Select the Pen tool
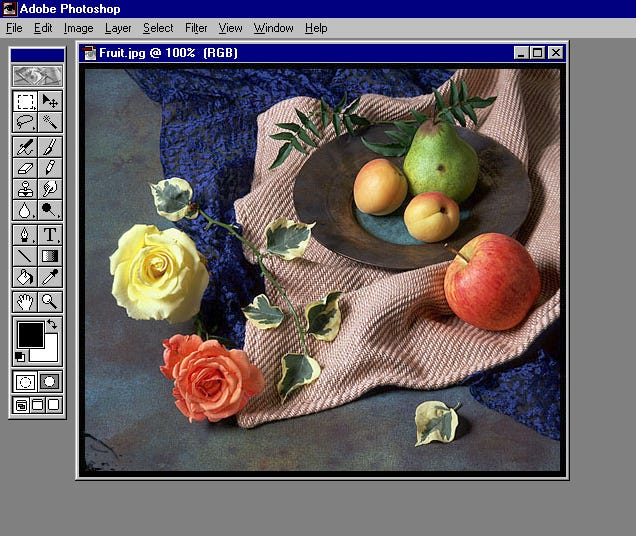Image resolution: width=636 pixels, height=536 pixels. pos(25,235)
